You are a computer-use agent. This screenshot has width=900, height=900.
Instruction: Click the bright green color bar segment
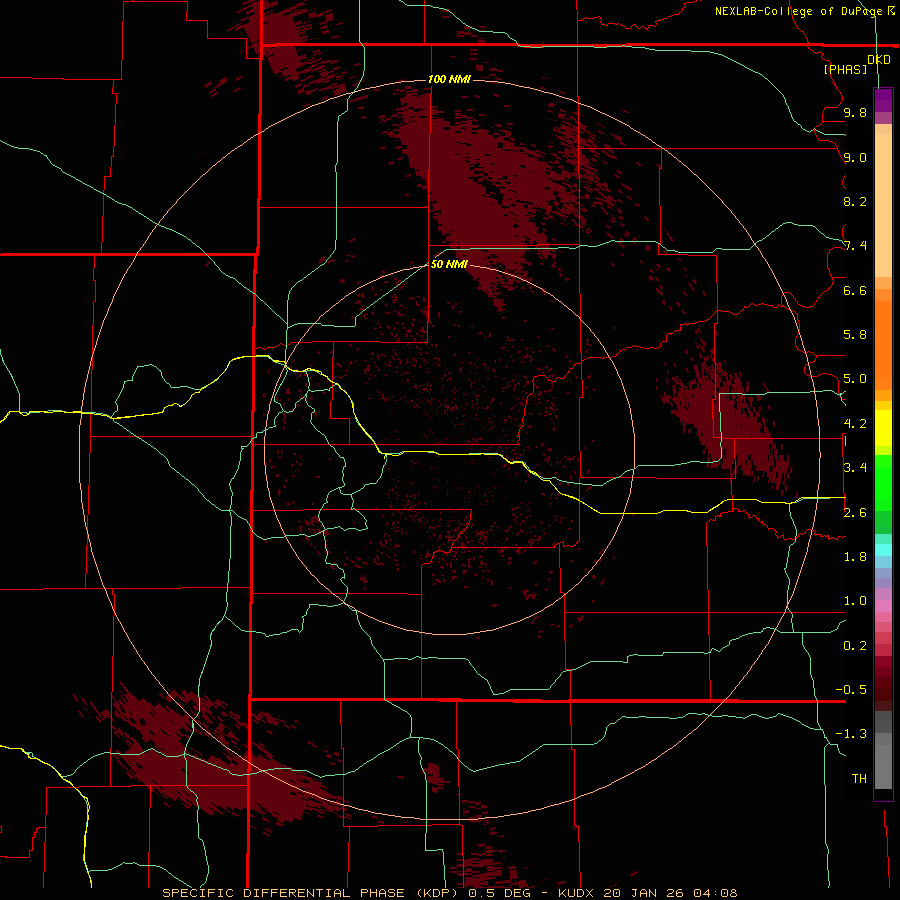[x=883, y=483]
